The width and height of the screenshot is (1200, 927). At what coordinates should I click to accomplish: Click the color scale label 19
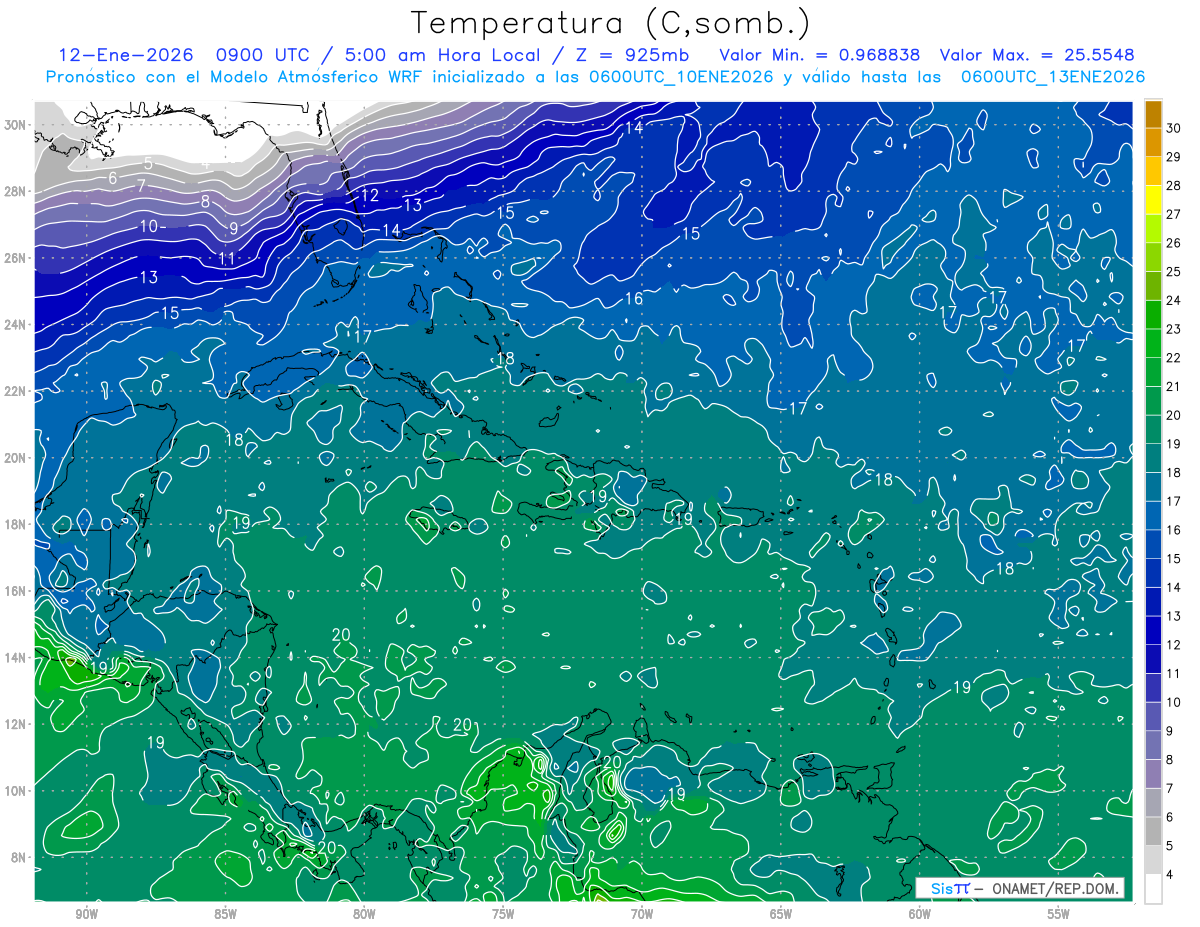[1175, 444]
